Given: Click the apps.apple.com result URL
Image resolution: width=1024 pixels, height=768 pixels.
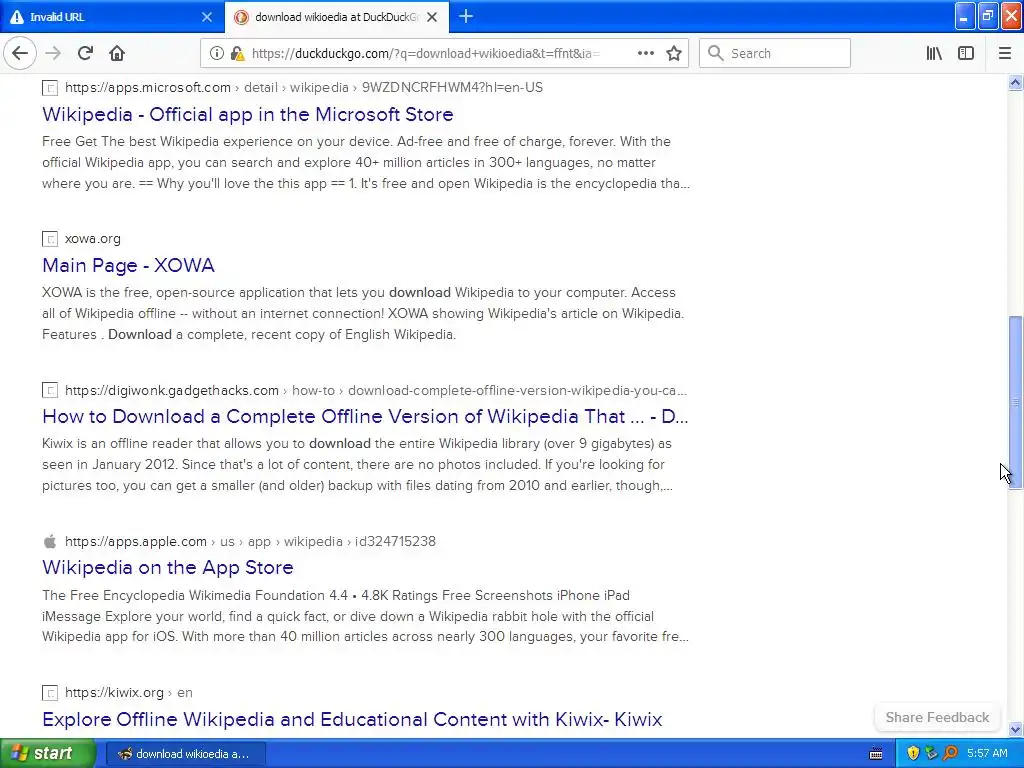Looking at the screenshot, I should tap(250, 541).
